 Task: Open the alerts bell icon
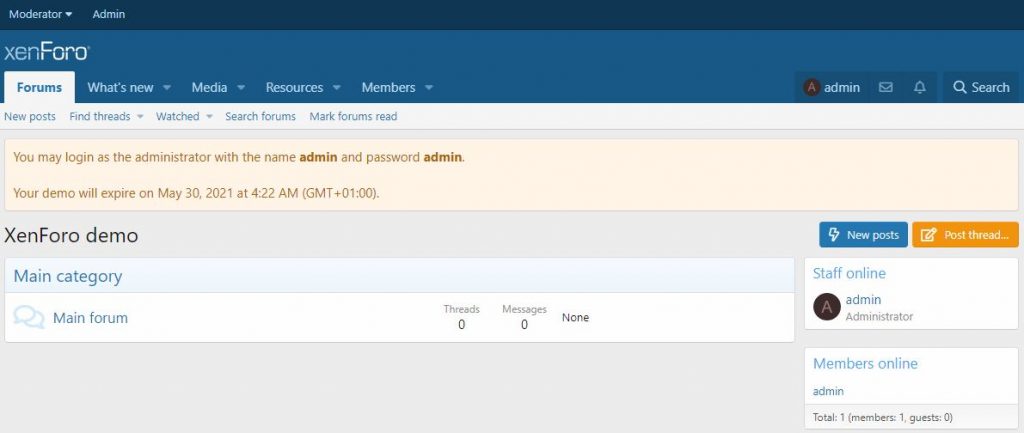point(920,87)
